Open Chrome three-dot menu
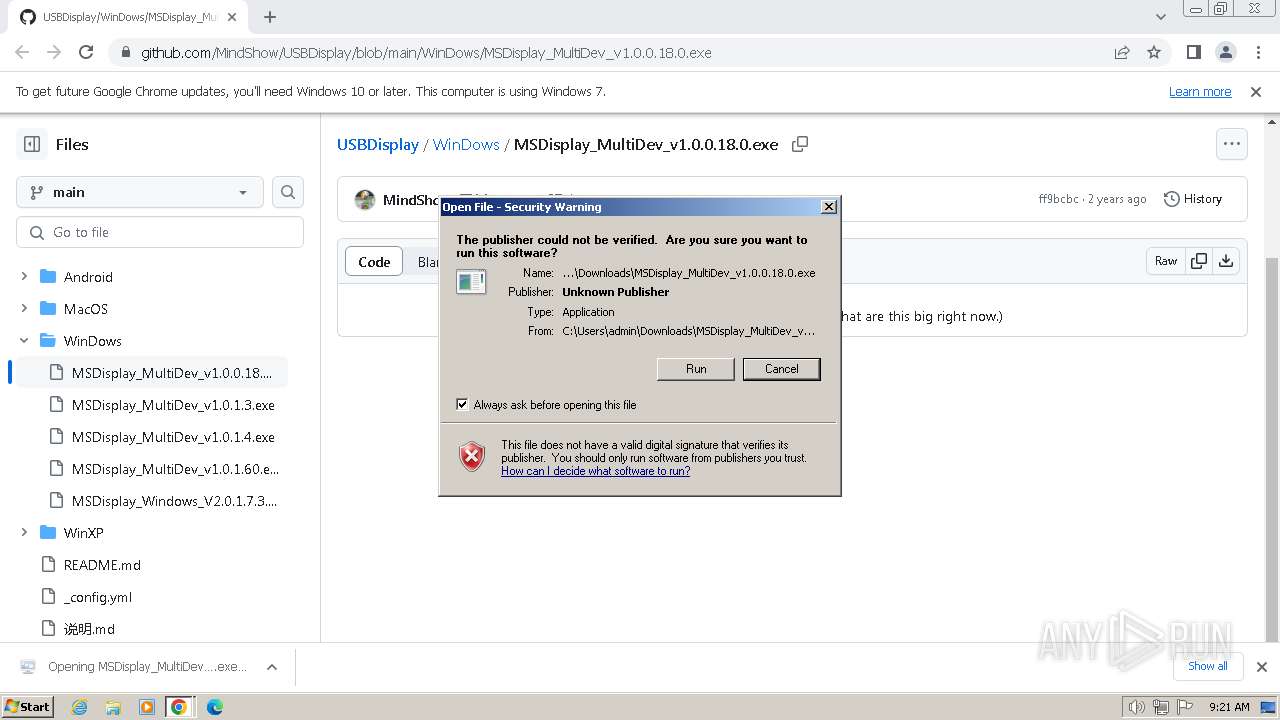Image resolution: width=1280 pixels, height=720 pixels. 1257,52
